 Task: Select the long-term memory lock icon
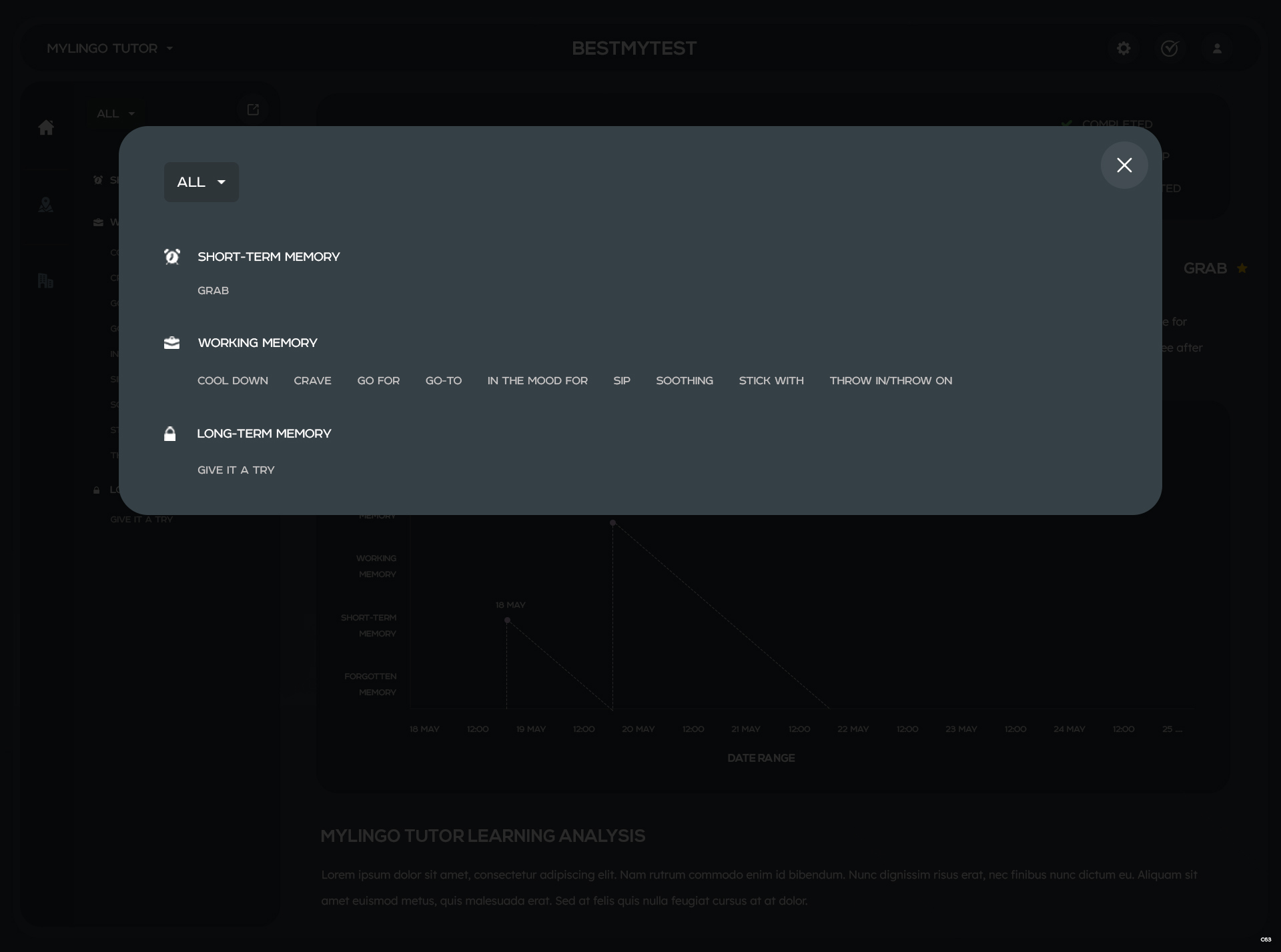(x=169, y=433)
